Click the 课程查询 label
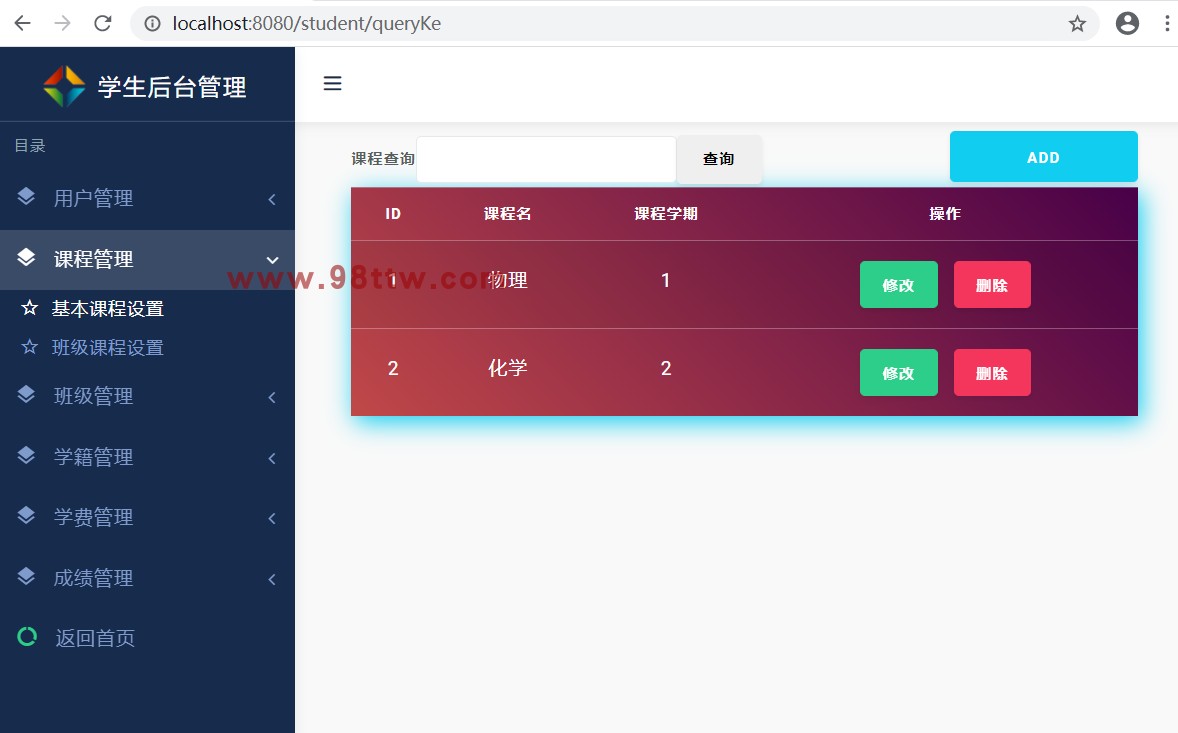The image size is (1178, 733). tap(383, 159)
